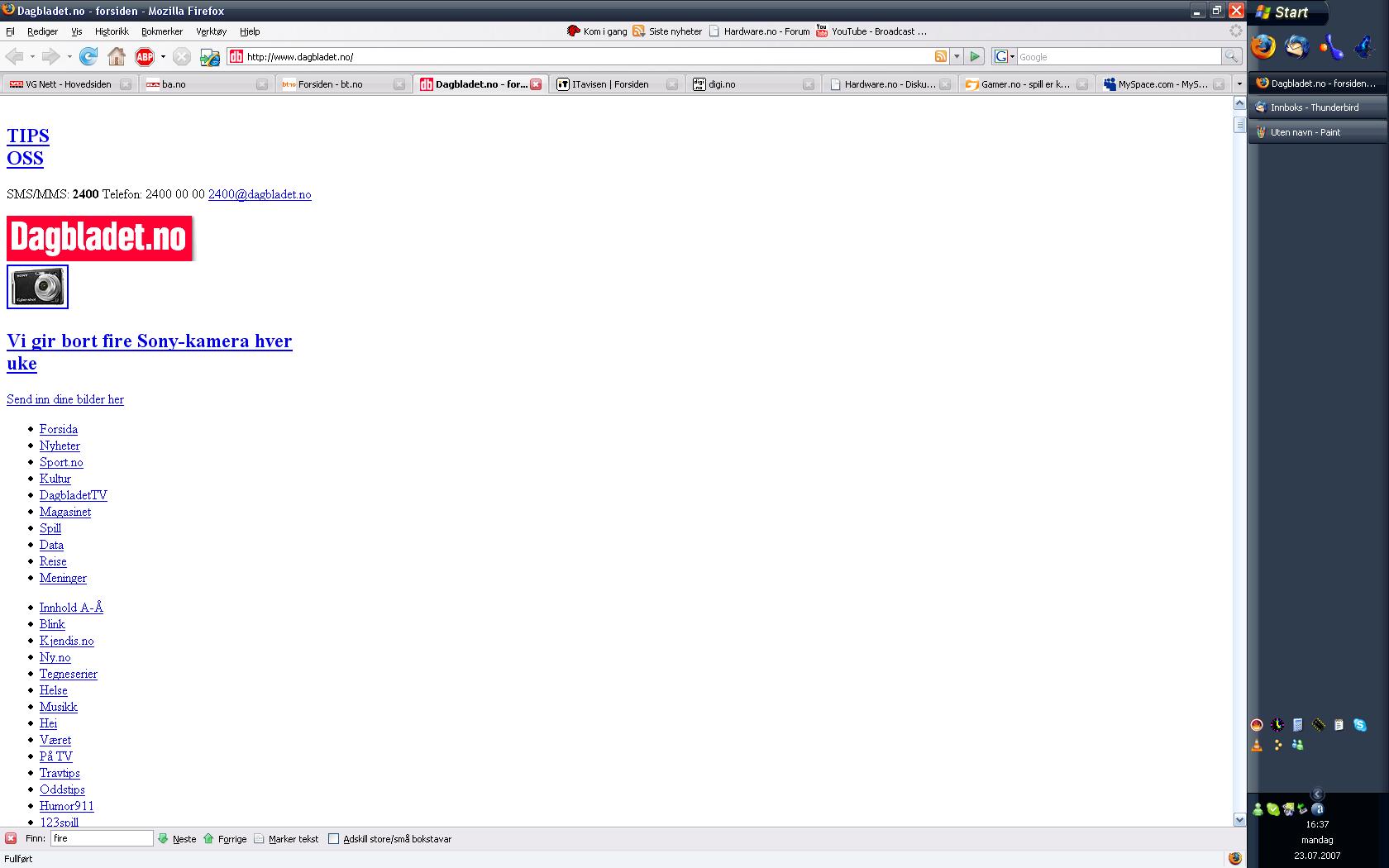Image resolution: width=1389 pixels, height=868 pixels.
Task: Click the search magnifier icon
Action: (1231, 56)
